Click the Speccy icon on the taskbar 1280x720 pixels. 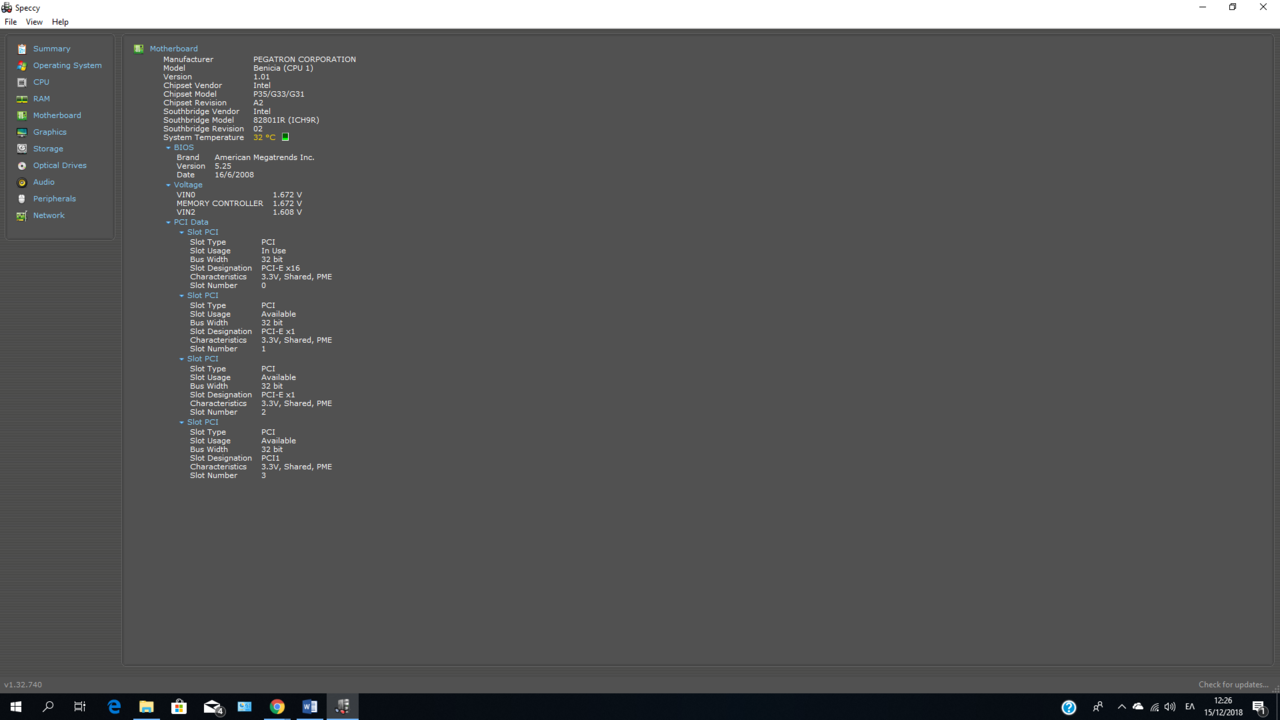click(343, 707)
